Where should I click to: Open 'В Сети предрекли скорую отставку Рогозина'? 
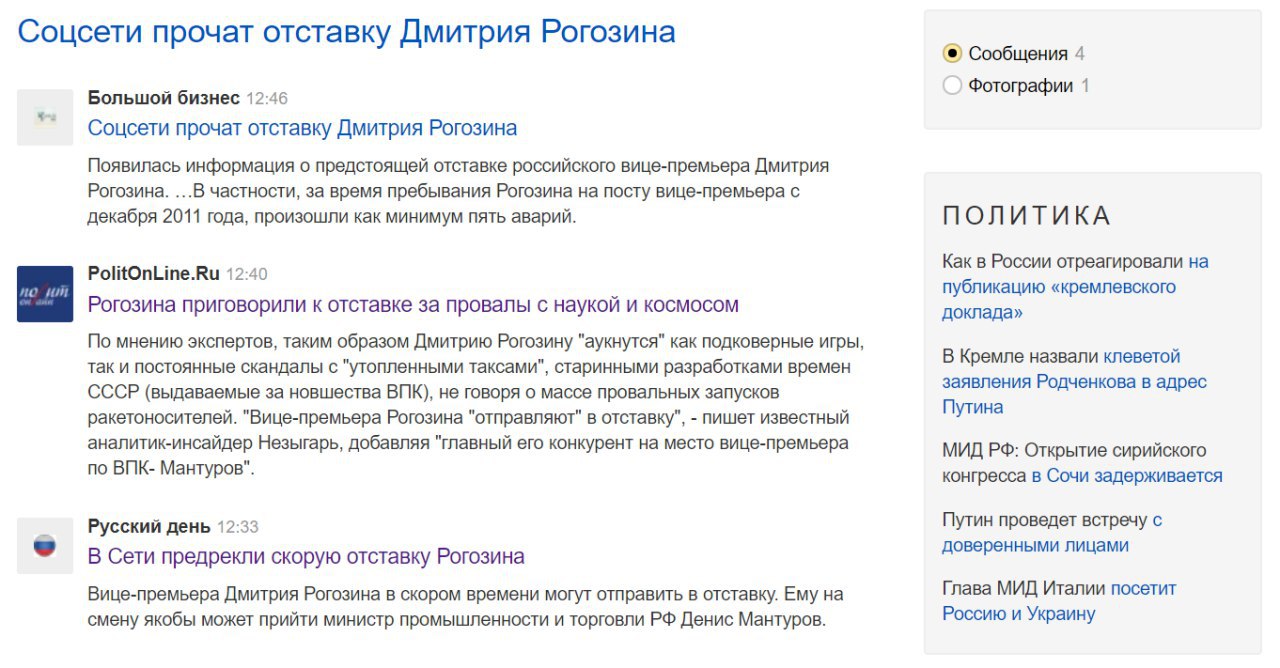coord(306,556)
